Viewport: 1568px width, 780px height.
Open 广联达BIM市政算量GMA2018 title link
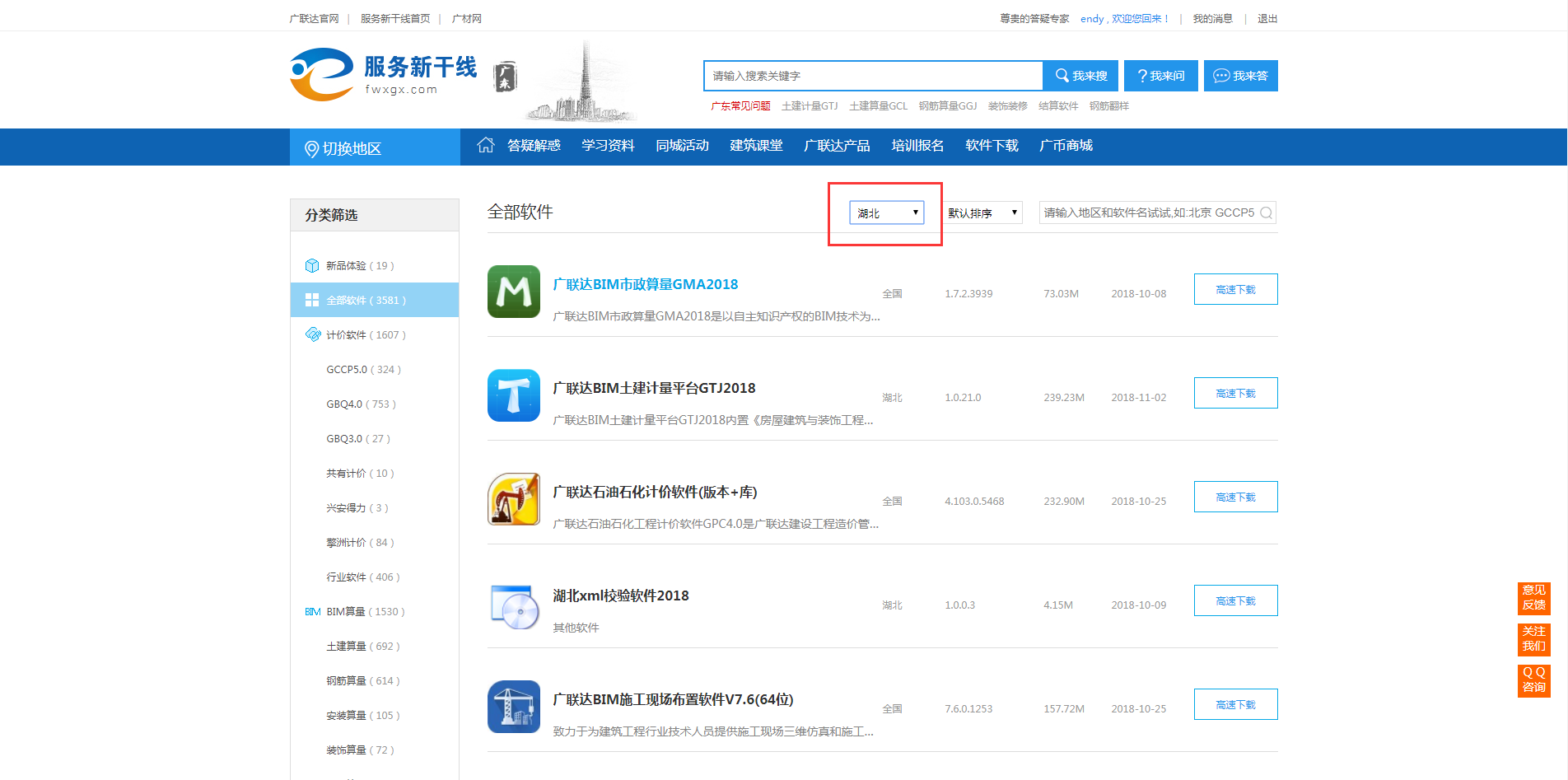[646, 284]
